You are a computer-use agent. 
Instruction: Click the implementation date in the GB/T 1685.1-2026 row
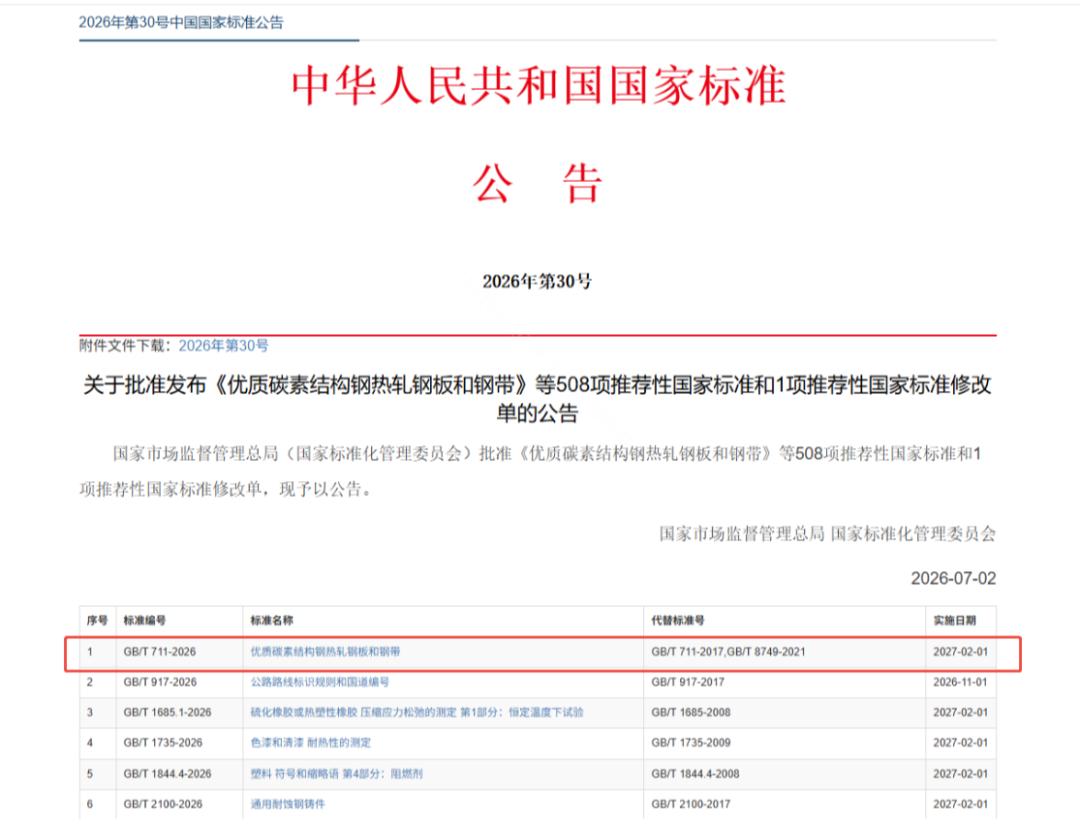click(x=960, y=712)
